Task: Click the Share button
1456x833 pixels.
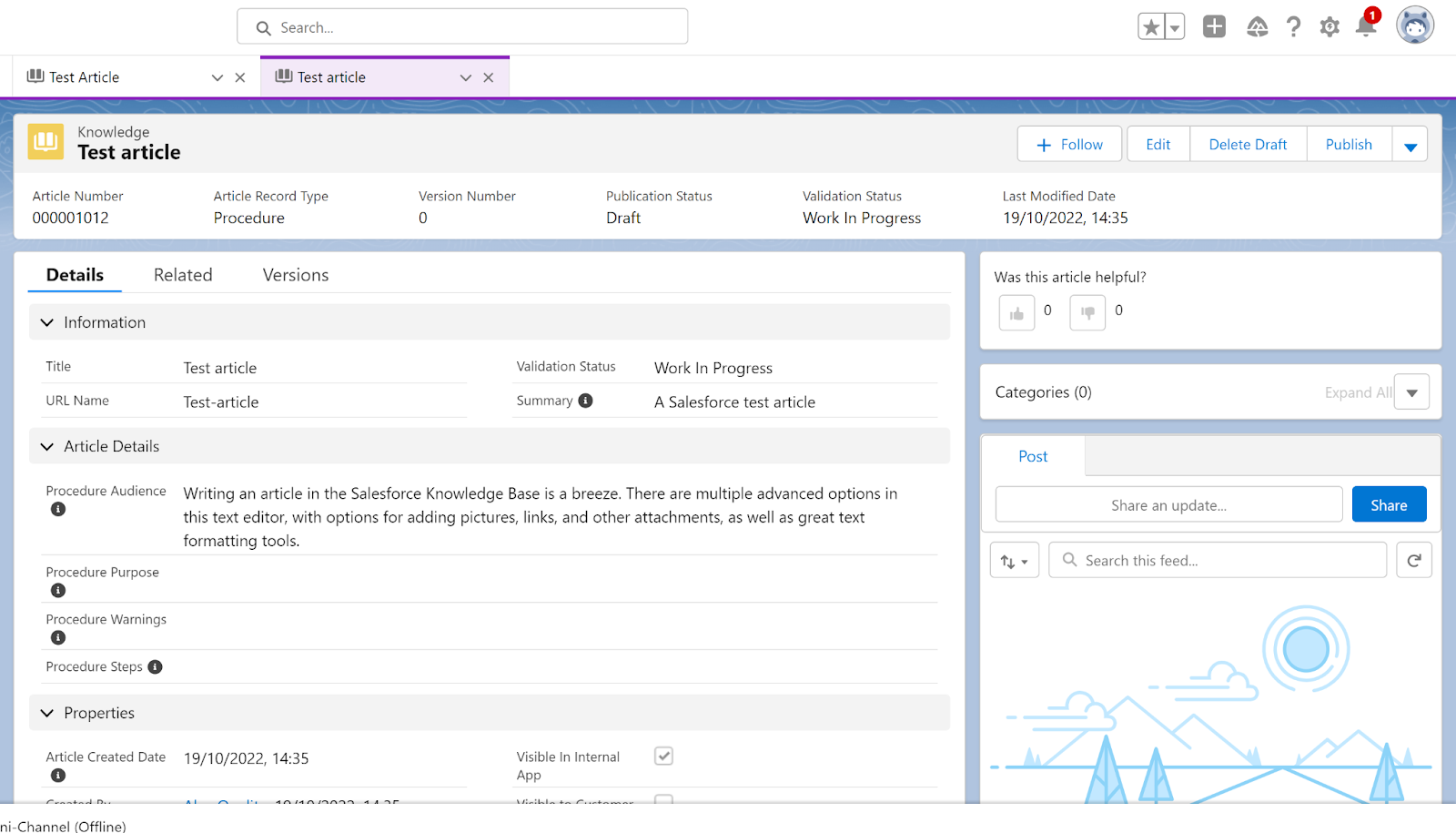Action: point(1389,505)
